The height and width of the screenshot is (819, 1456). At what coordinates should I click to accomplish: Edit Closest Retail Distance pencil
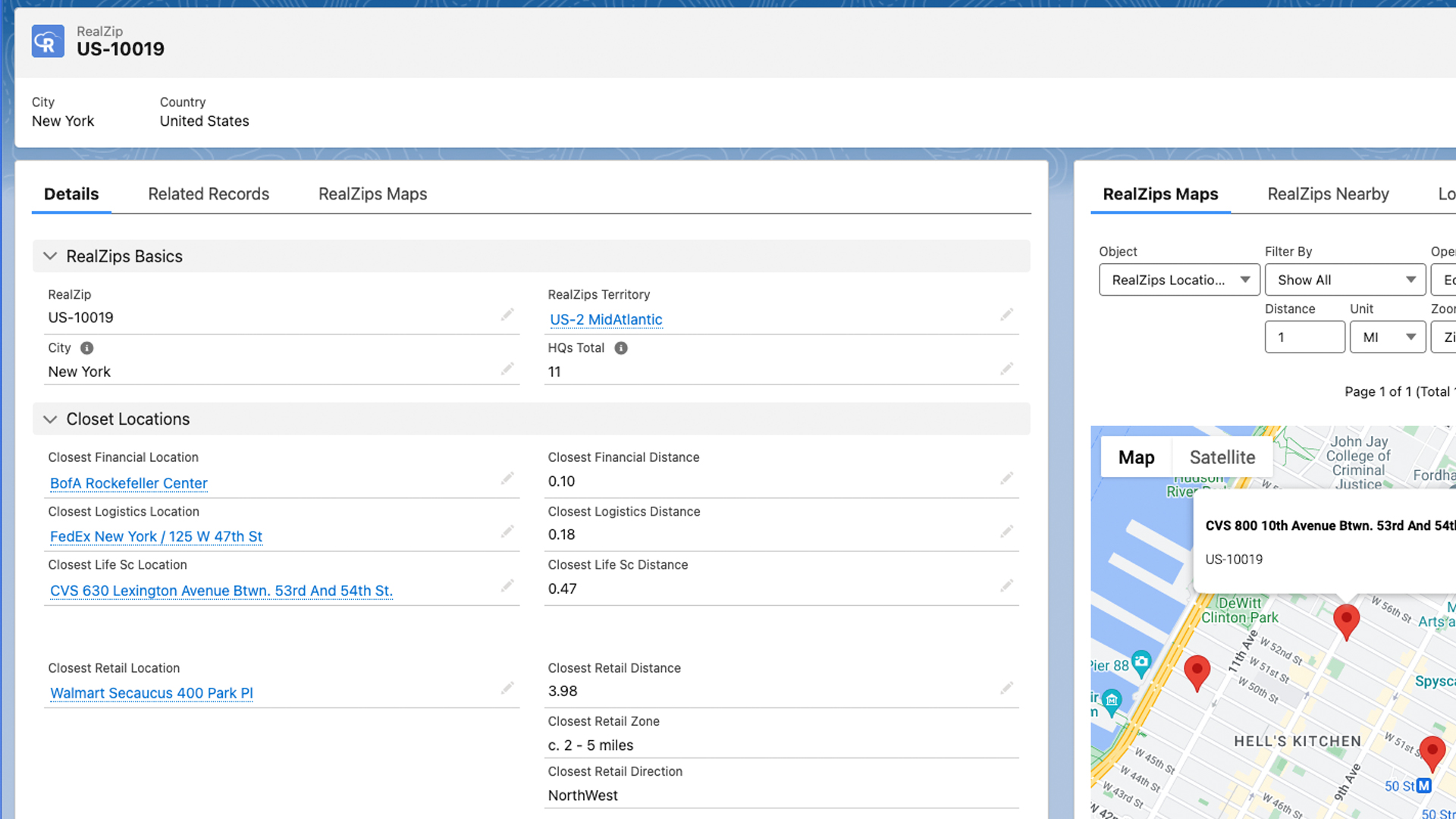click(1006, 689)
